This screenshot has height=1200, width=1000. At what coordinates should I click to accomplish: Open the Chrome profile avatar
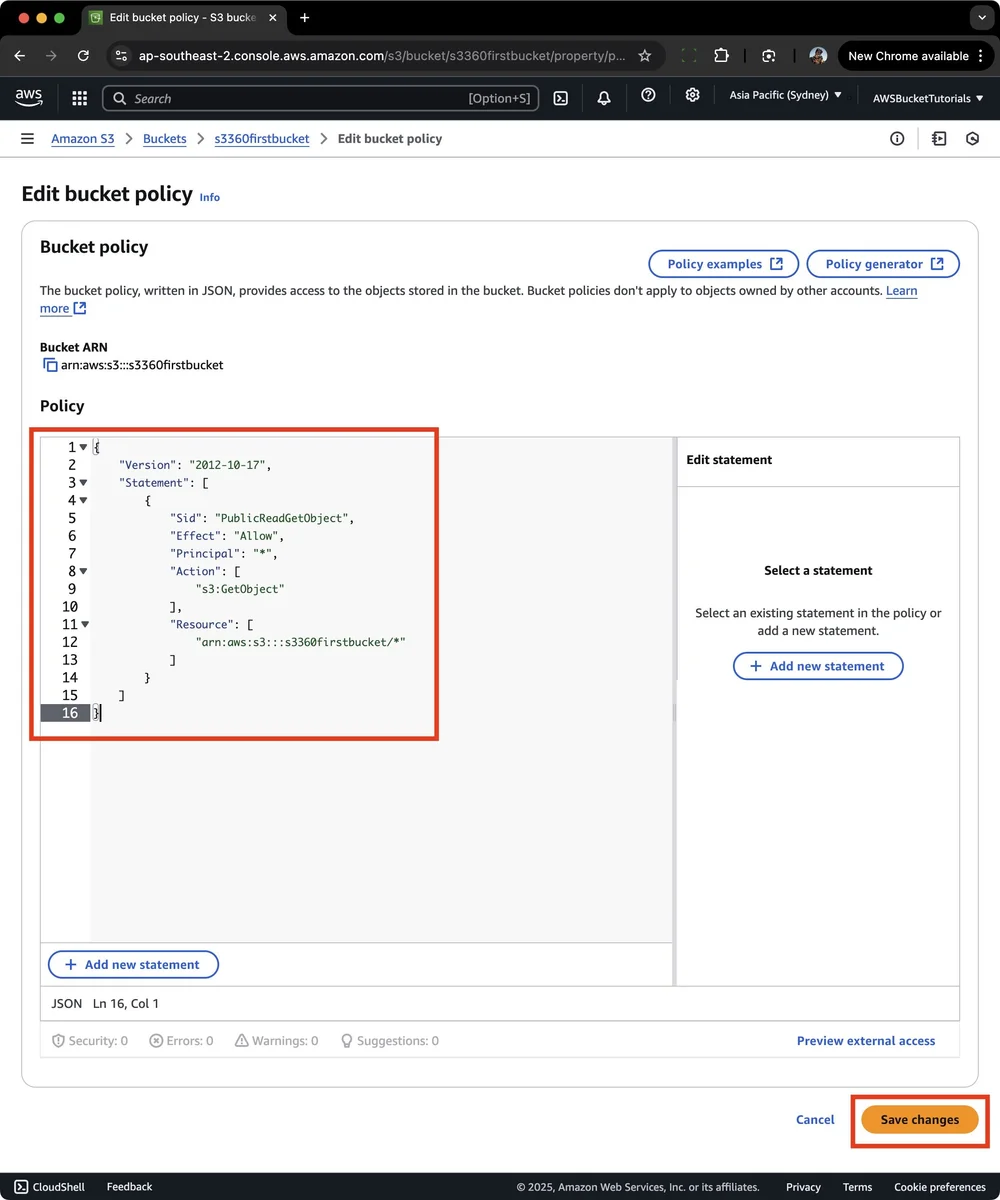[x=818, y=56]
